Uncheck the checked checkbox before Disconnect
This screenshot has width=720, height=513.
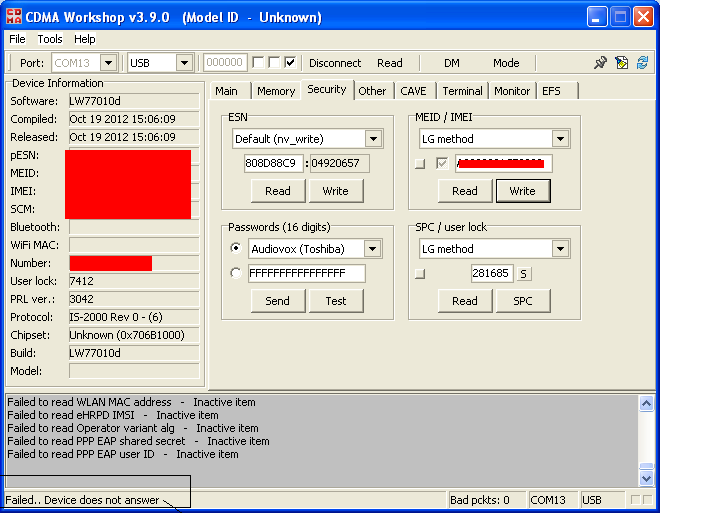pos(290,62)
